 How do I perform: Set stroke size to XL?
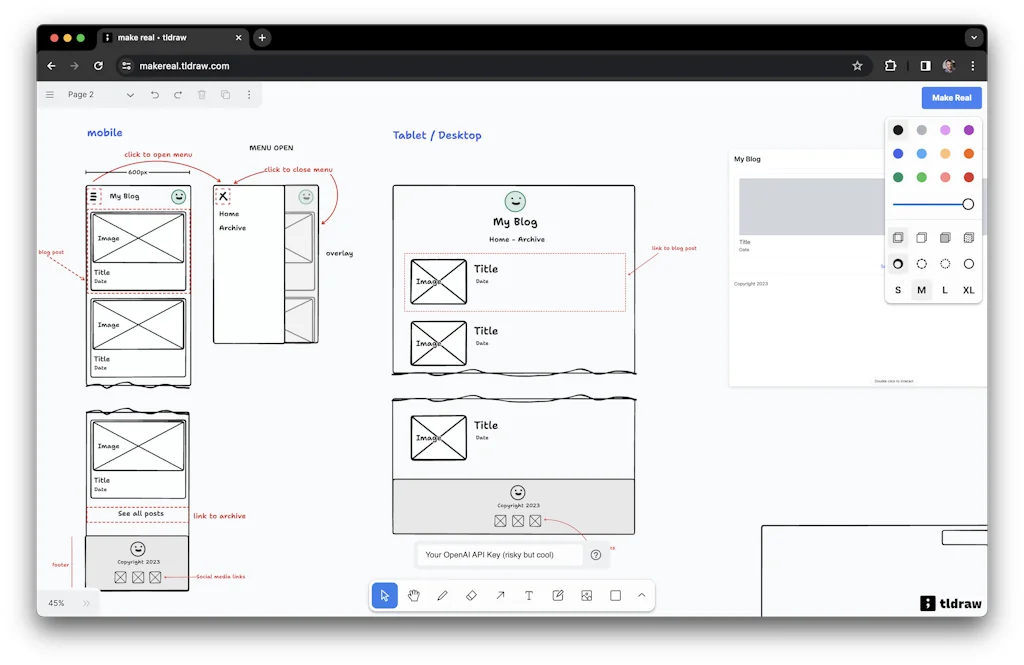tap(967, 290)
